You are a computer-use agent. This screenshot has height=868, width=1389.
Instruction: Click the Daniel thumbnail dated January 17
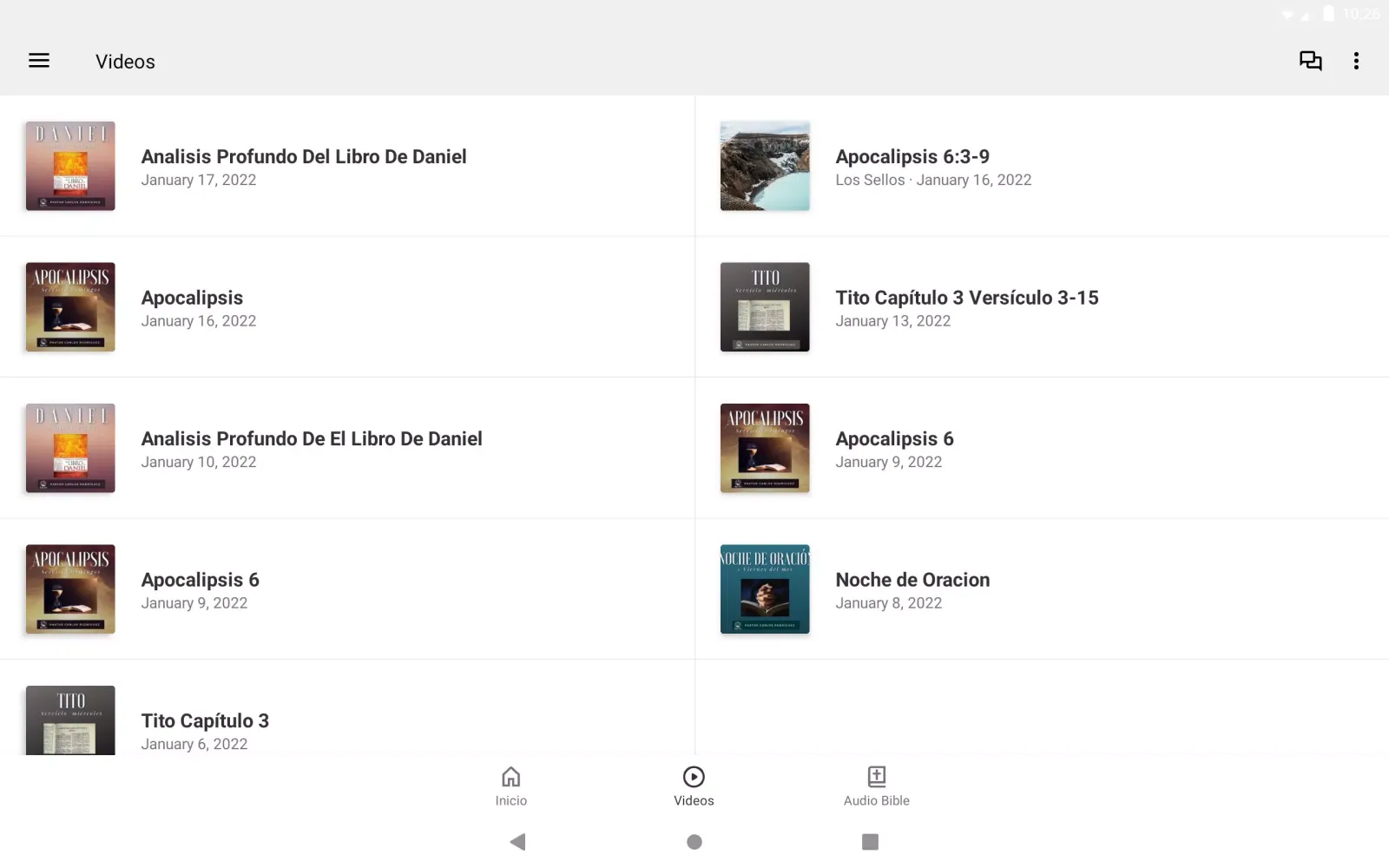70,166
